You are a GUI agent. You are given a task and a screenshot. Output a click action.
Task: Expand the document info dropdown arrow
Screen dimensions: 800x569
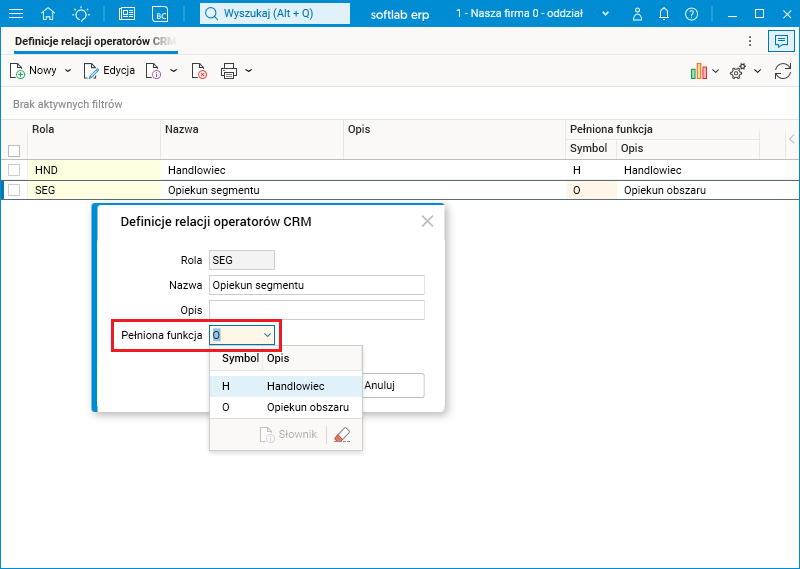[173, 71]
